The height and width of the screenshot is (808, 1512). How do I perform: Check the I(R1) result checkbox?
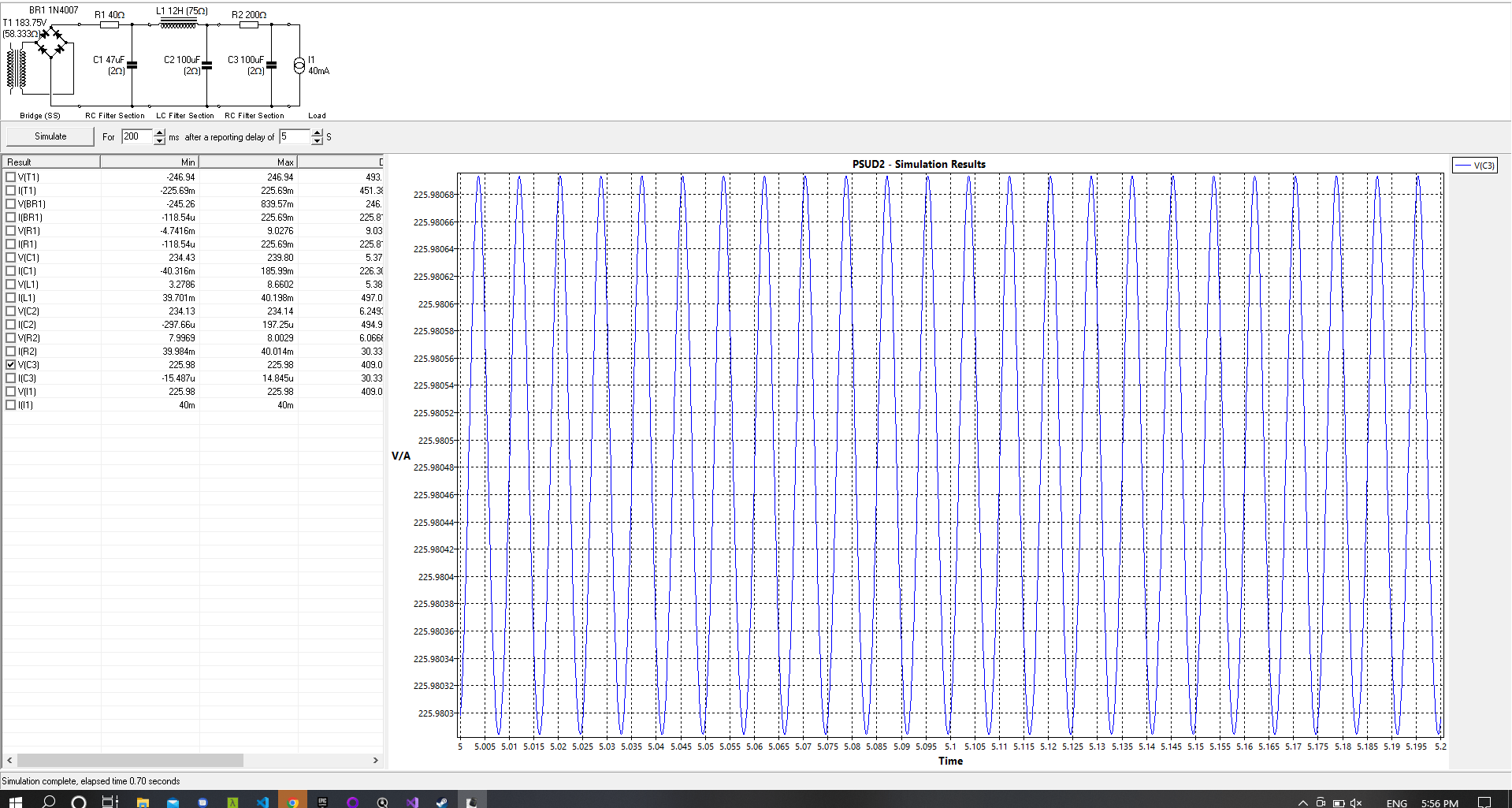tap(11, 244)
